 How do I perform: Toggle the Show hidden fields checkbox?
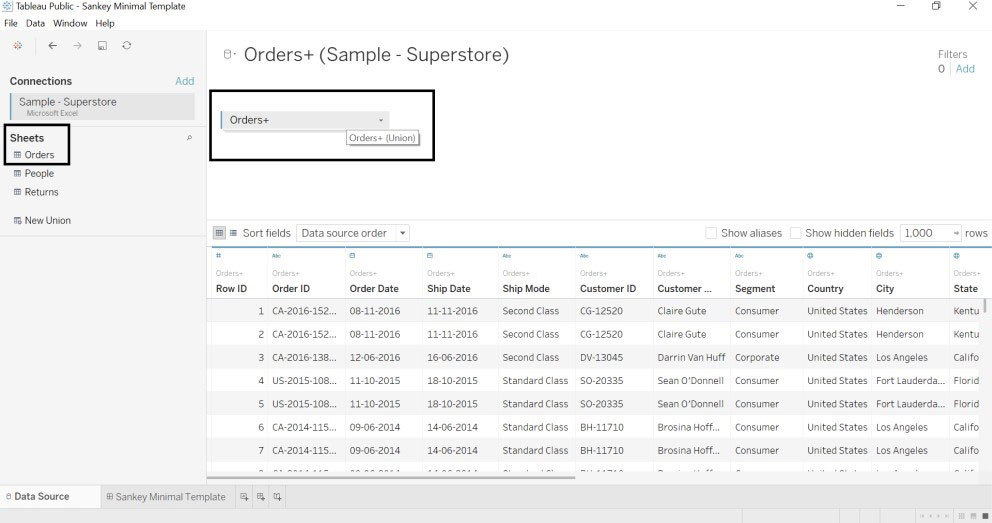(x=795, y=233)
